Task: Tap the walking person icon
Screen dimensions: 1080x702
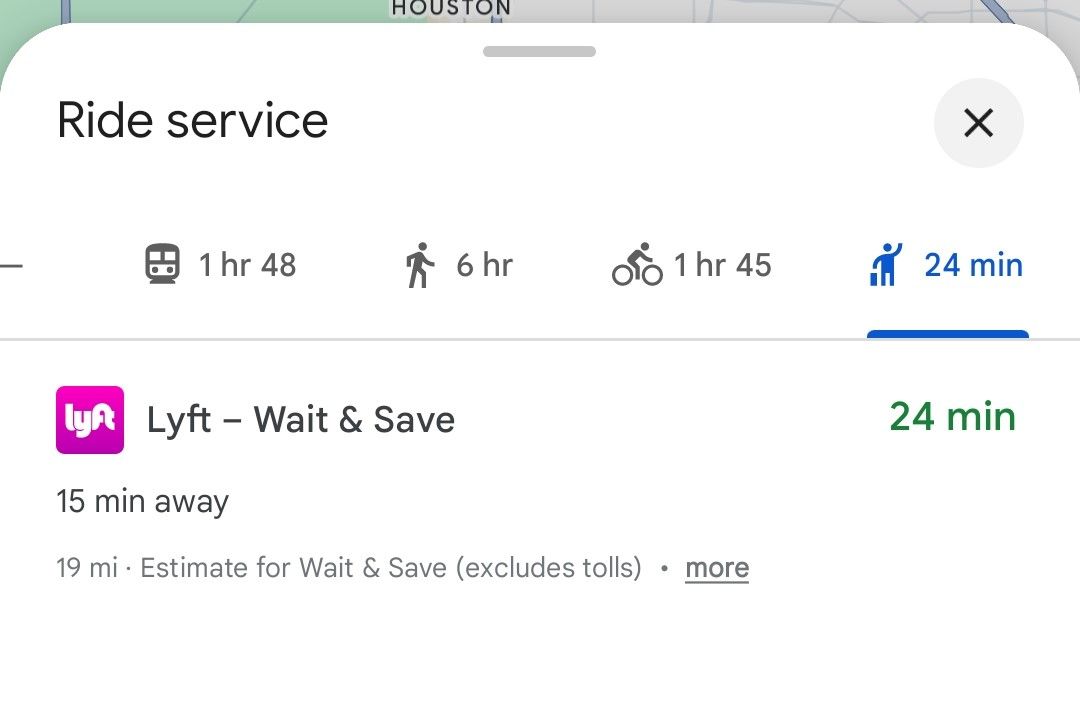Action: point(420,265)
